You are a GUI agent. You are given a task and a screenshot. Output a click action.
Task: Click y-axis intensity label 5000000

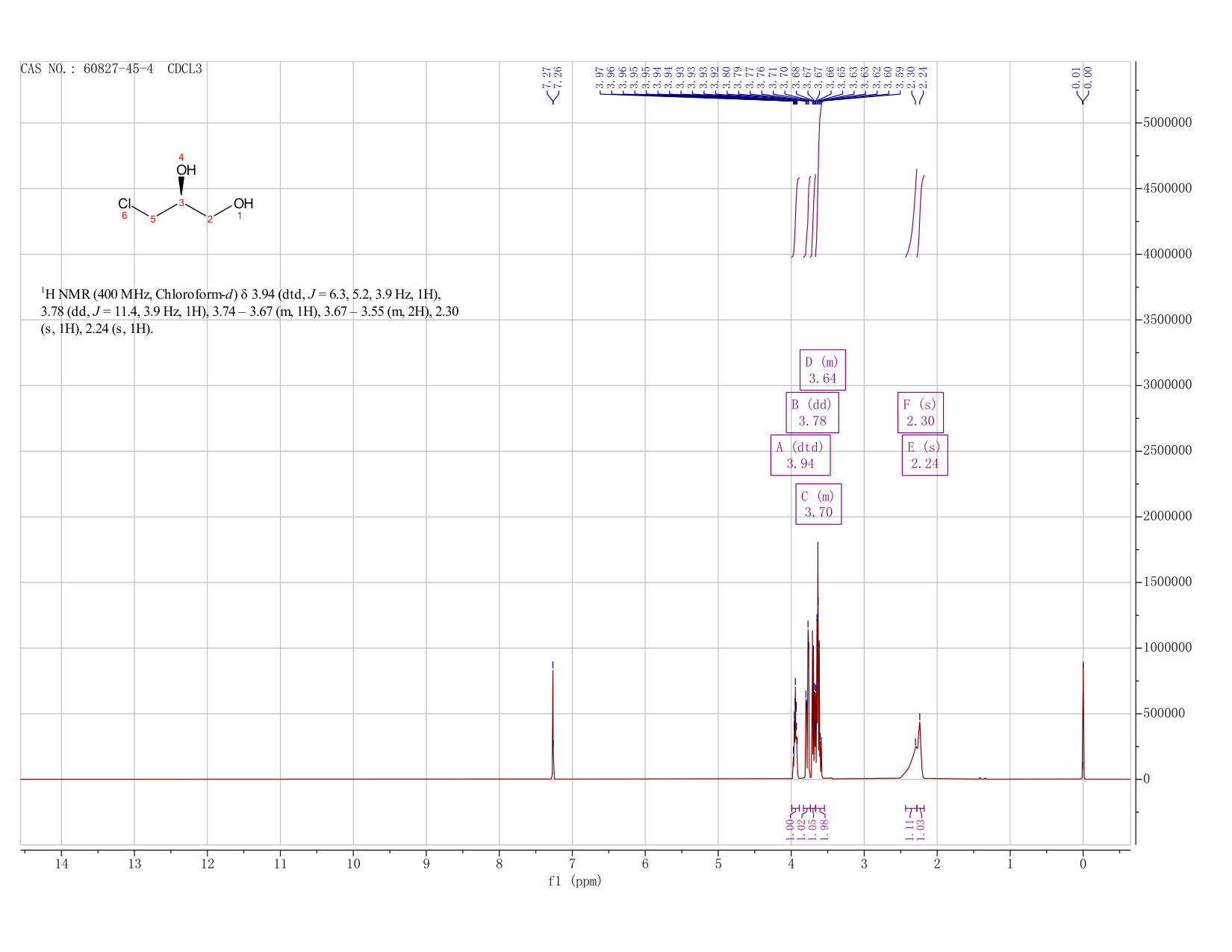tap(1167, 122)
